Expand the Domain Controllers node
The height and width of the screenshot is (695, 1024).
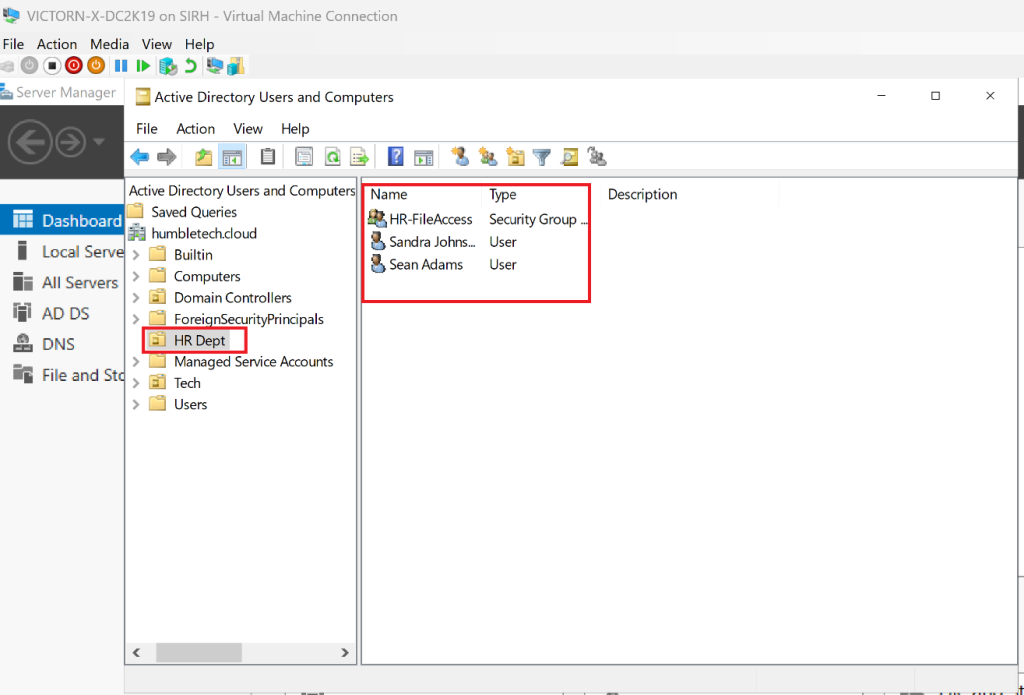pyautogui.click(x=136, y=298)
